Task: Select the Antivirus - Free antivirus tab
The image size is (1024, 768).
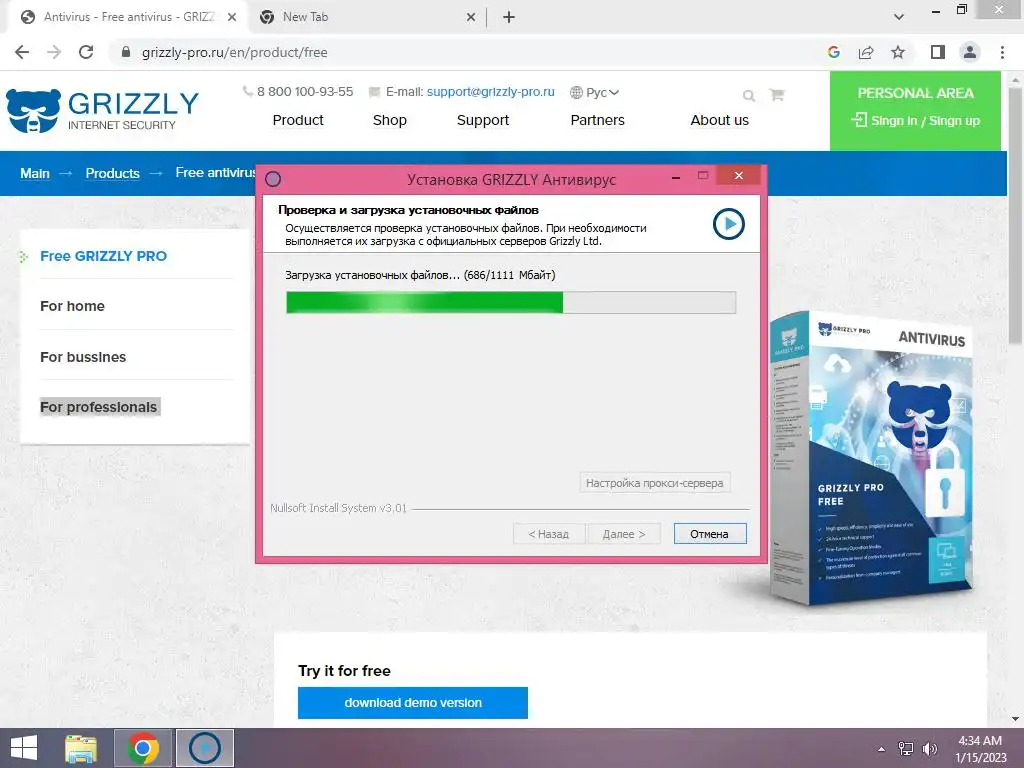Action: 128,17
